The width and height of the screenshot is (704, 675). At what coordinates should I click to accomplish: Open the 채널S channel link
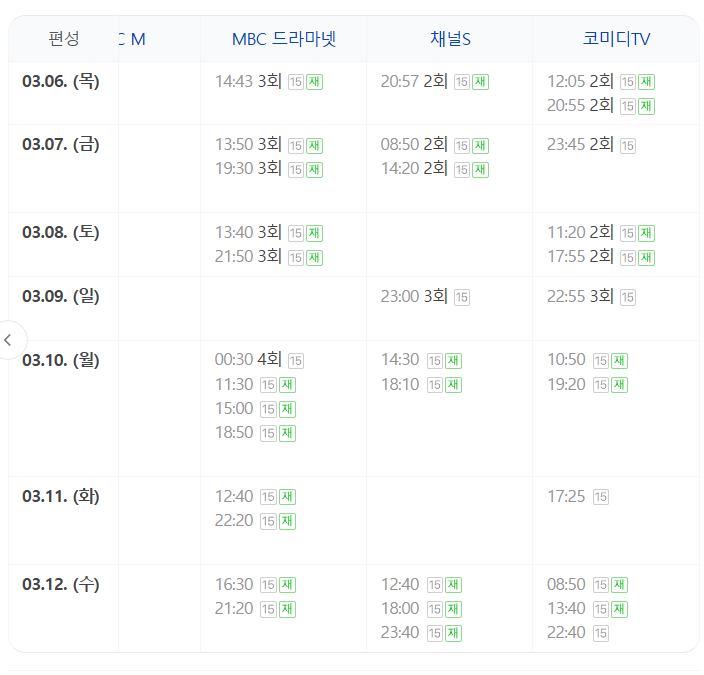click(x=450, y=39)
